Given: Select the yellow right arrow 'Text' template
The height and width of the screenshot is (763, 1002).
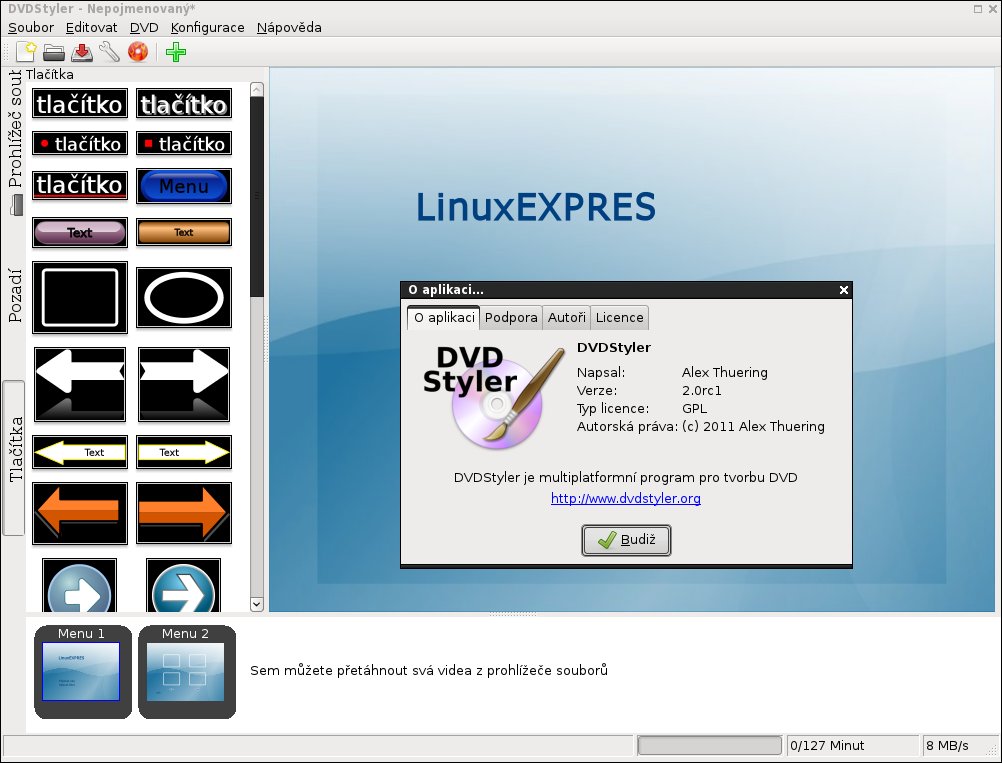Looking at the screenshot, I should tap(184, 452).
